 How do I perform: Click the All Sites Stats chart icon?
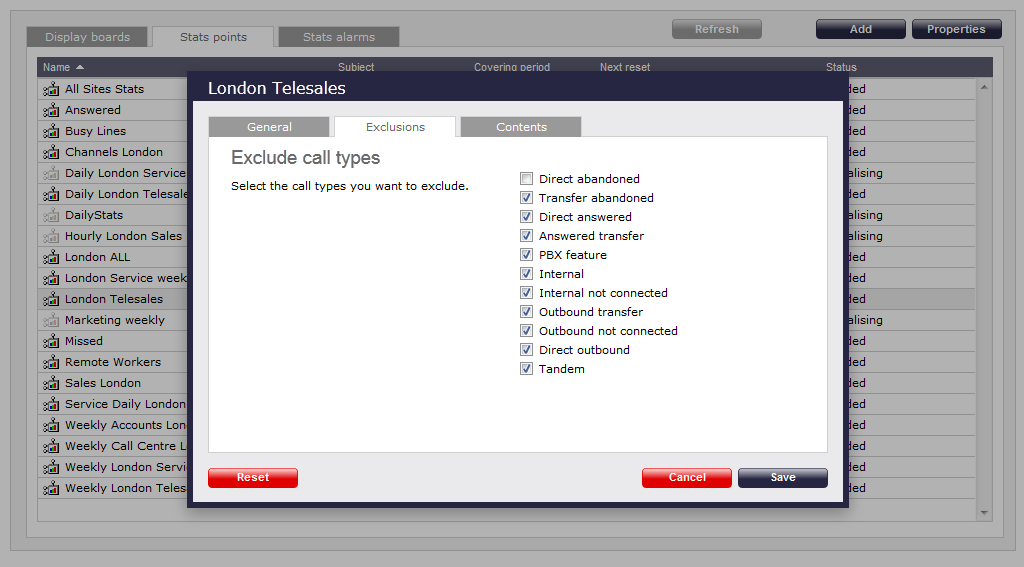(x=51, y=89)
